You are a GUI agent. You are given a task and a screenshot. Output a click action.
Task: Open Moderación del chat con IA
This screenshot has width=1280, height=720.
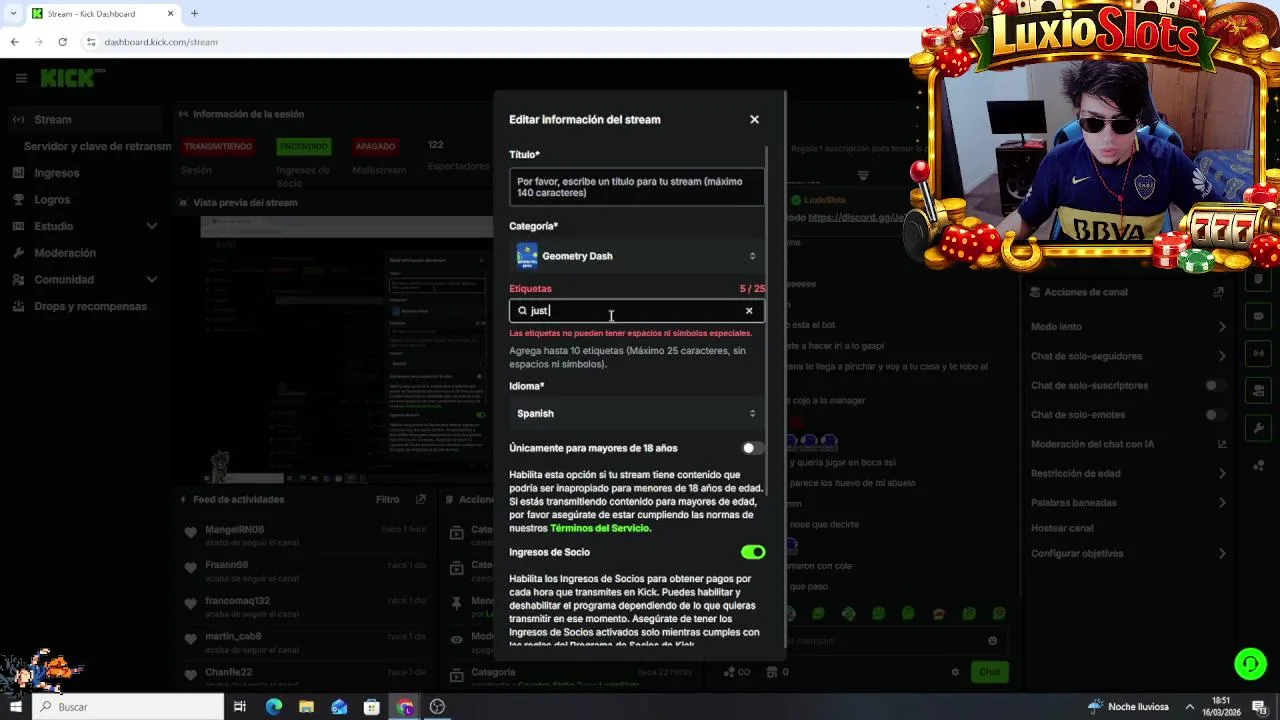pos(1129,444)
